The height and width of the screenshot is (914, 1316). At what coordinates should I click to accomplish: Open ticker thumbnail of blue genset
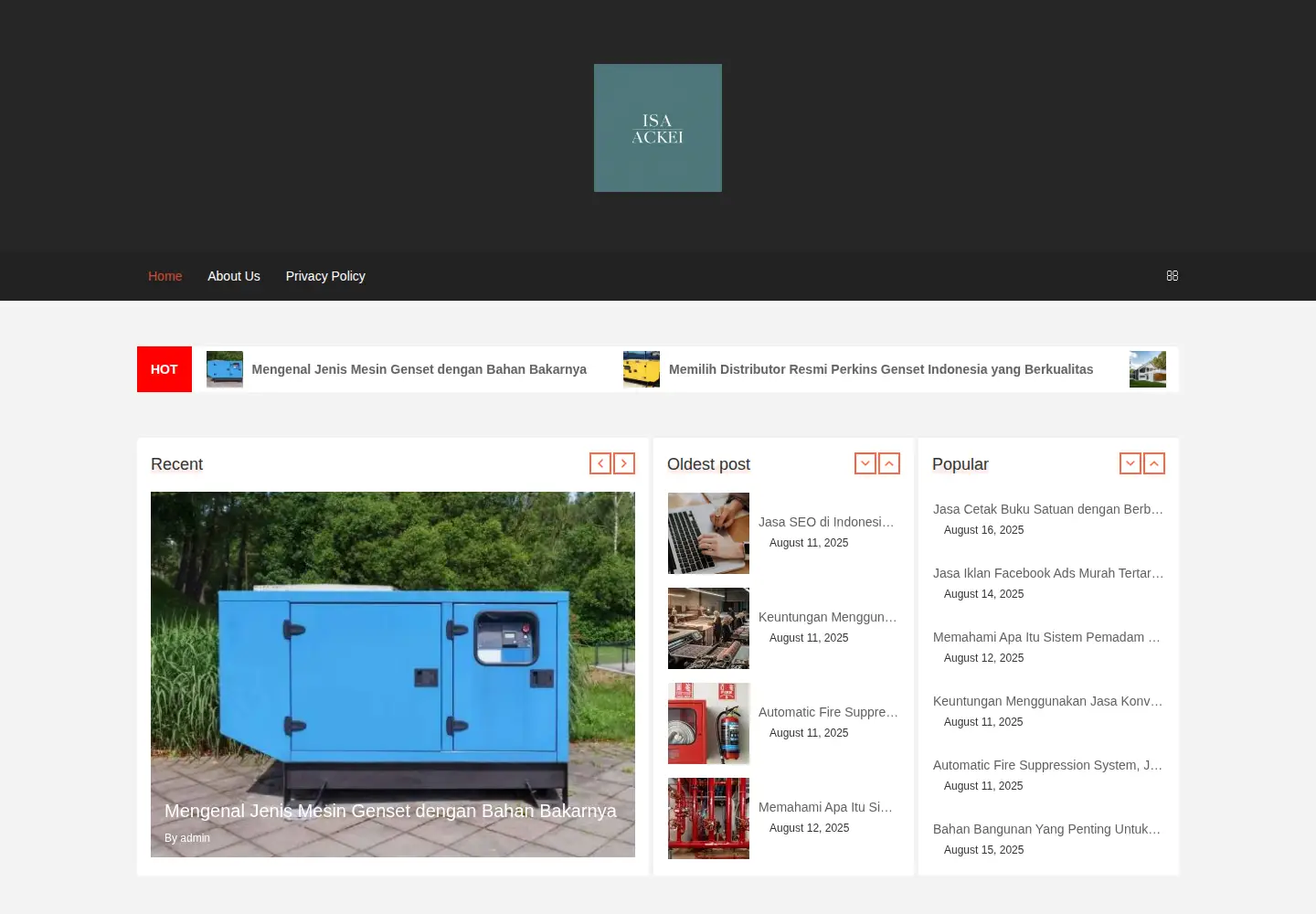225,369
